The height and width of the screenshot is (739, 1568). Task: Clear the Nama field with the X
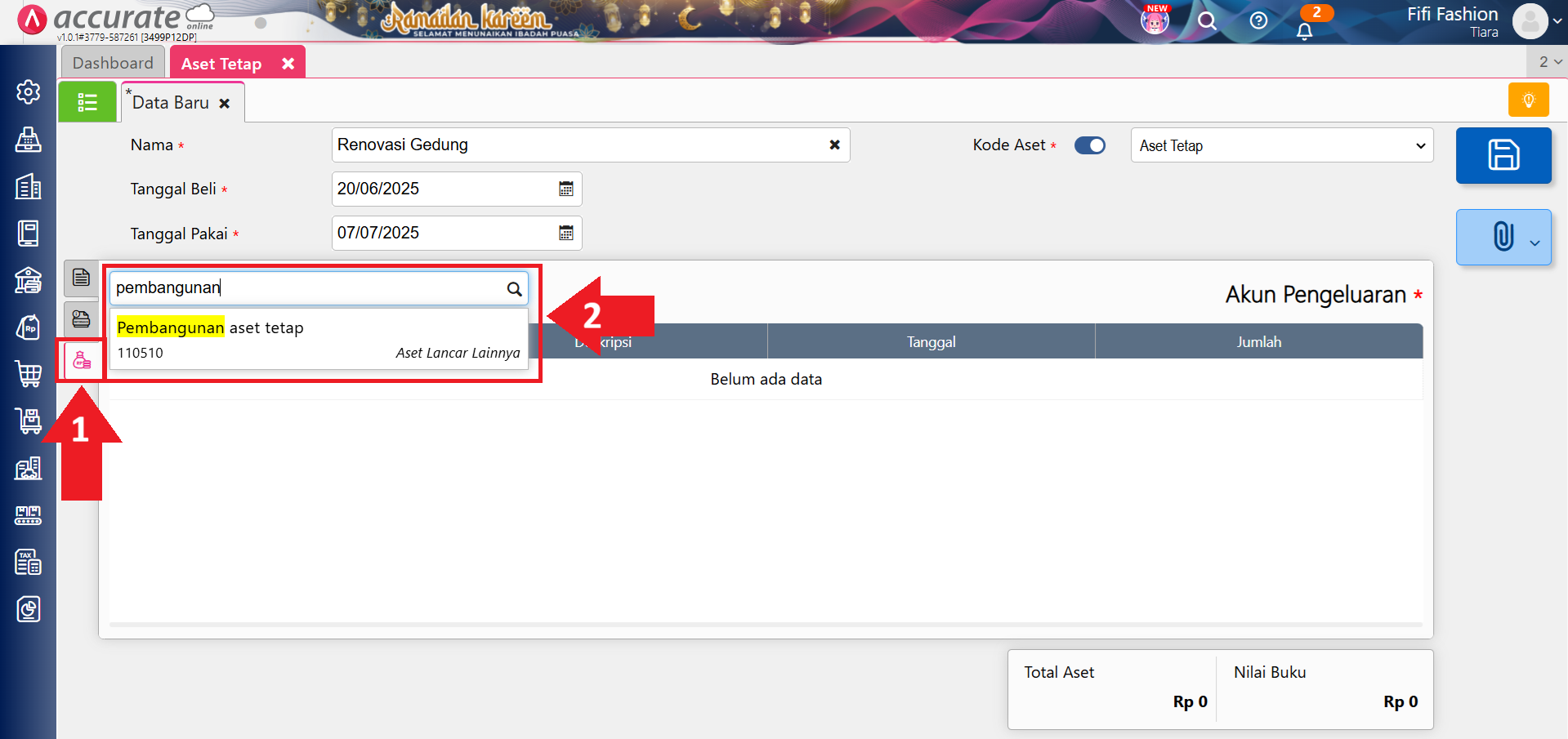tap(834, 145)
